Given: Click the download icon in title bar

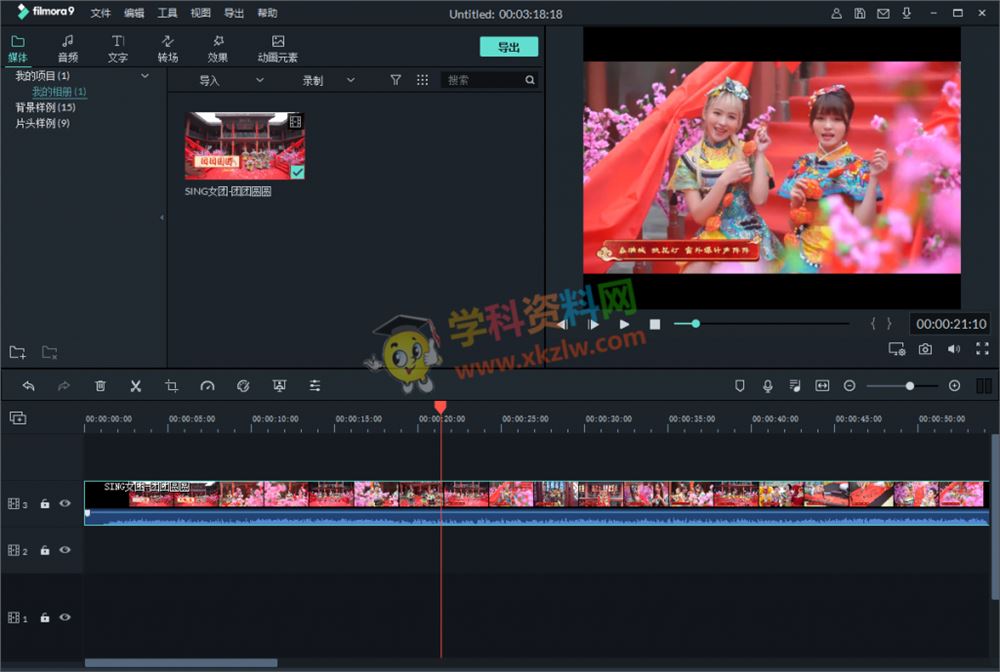Looking at the screenshot, I should point(906,13).
